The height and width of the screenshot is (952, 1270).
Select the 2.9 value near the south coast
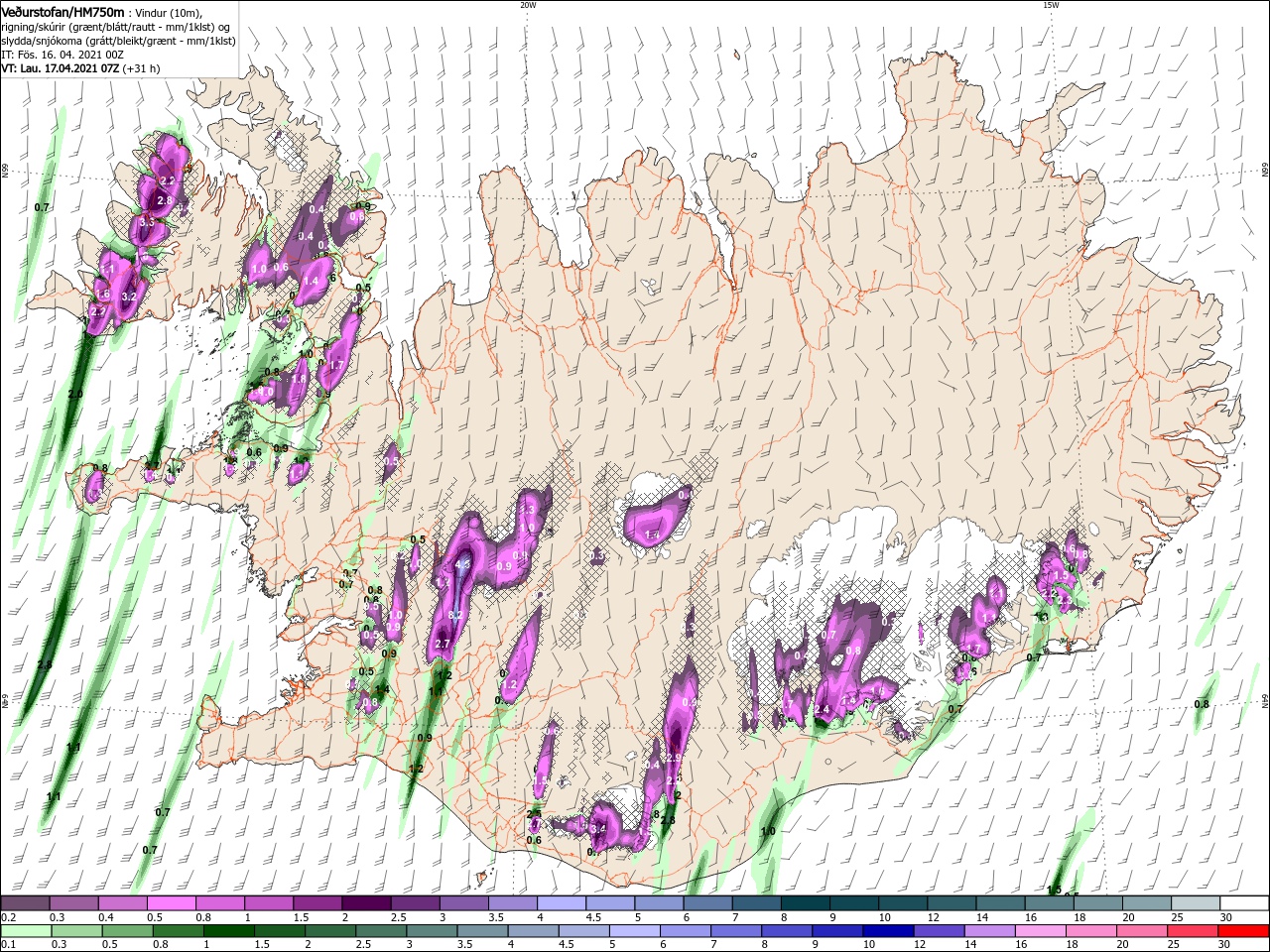(674, 759)
